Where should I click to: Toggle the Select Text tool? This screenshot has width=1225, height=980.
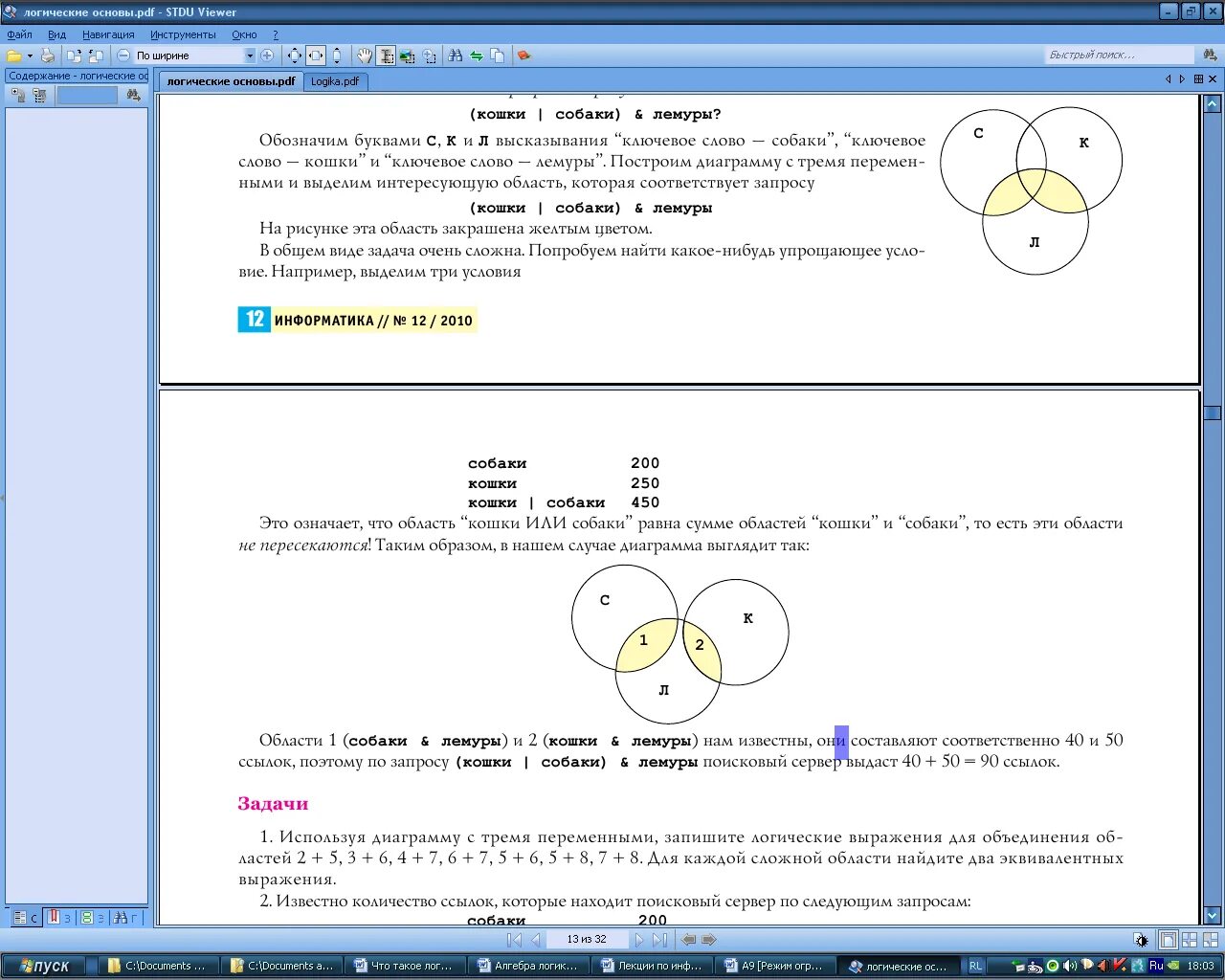pos(386,56)
